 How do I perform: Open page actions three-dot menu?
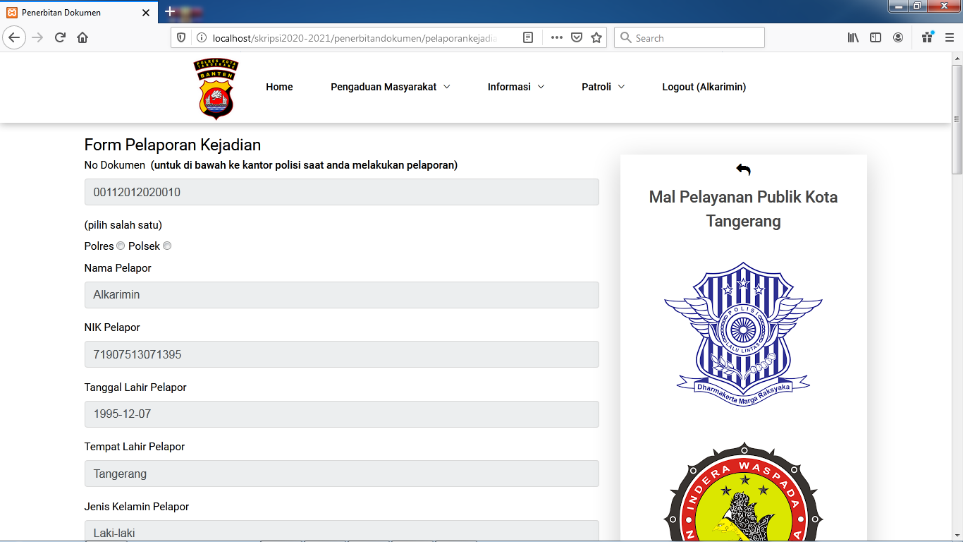(x=556, y=37)
